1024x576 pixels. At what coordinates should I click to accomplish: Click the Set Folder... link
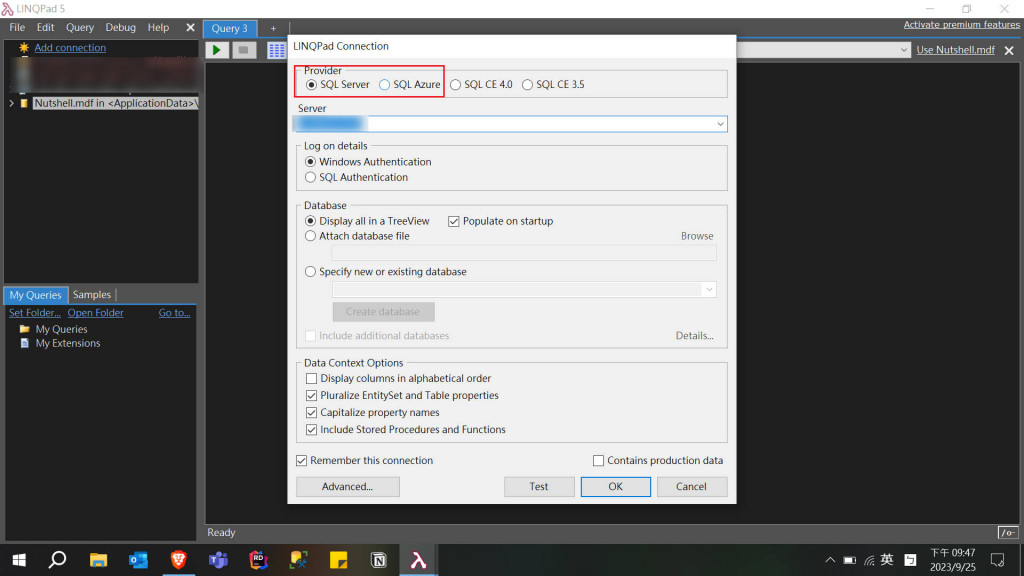click(35, 313)
